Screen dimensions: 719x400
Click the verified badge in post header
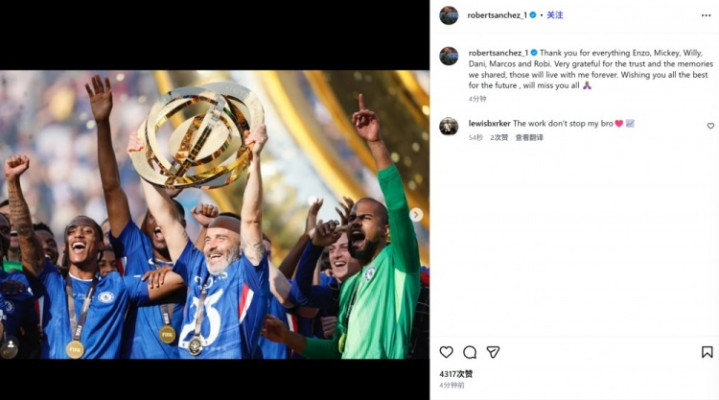[x=533, y=15]
